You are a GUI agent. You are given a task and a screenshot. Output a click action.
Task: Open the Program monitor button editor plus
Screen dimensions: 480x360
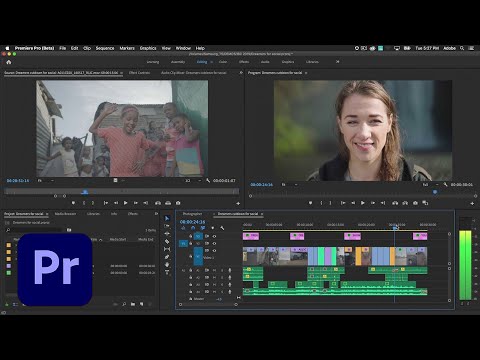tap(472, 203)
